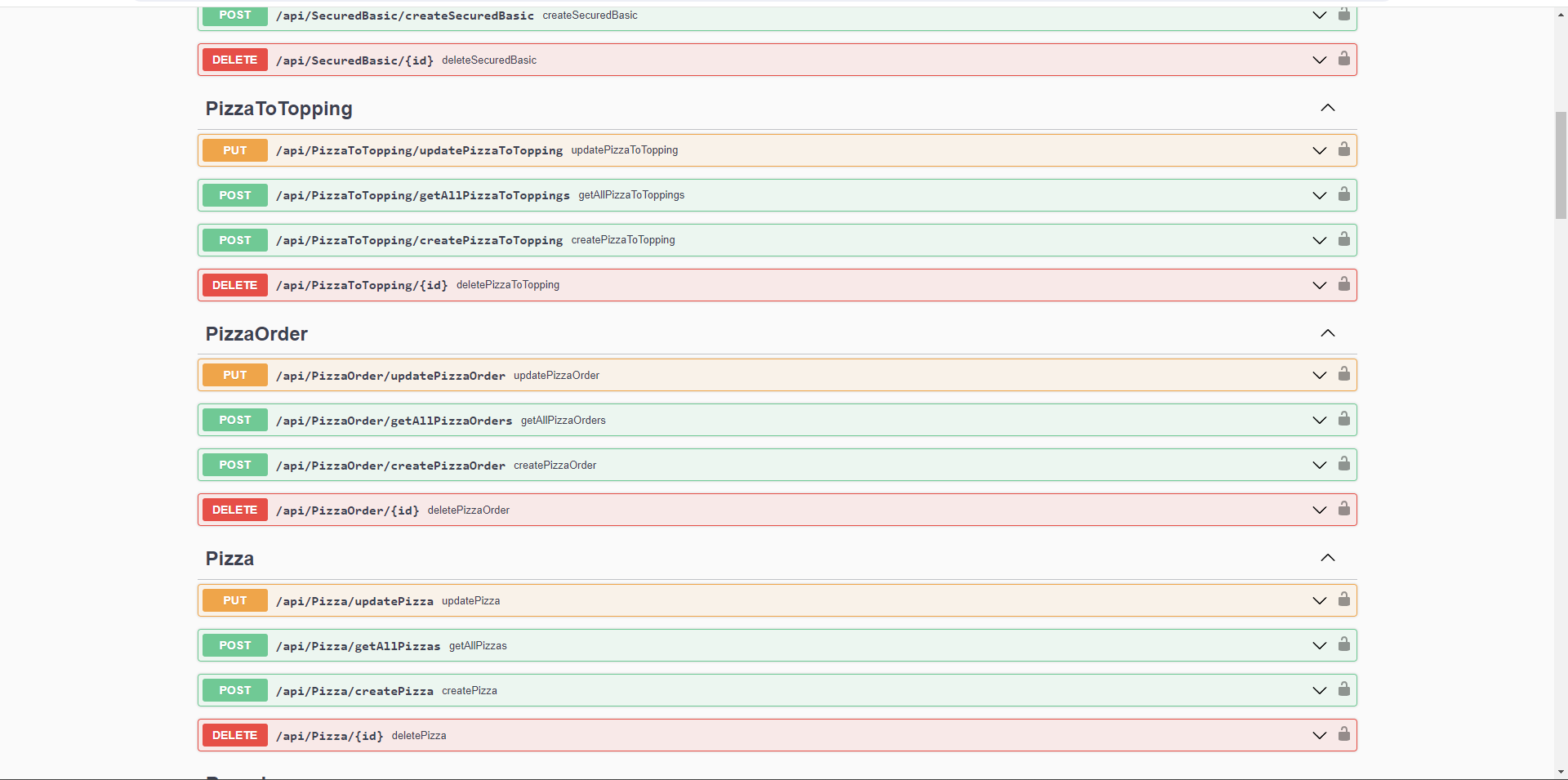Image resolution: width=1568 pixels, height=780 pixels.
Task: Open authorization lock on getAllPizzaToToppings row
Action: coord(1343,194)
